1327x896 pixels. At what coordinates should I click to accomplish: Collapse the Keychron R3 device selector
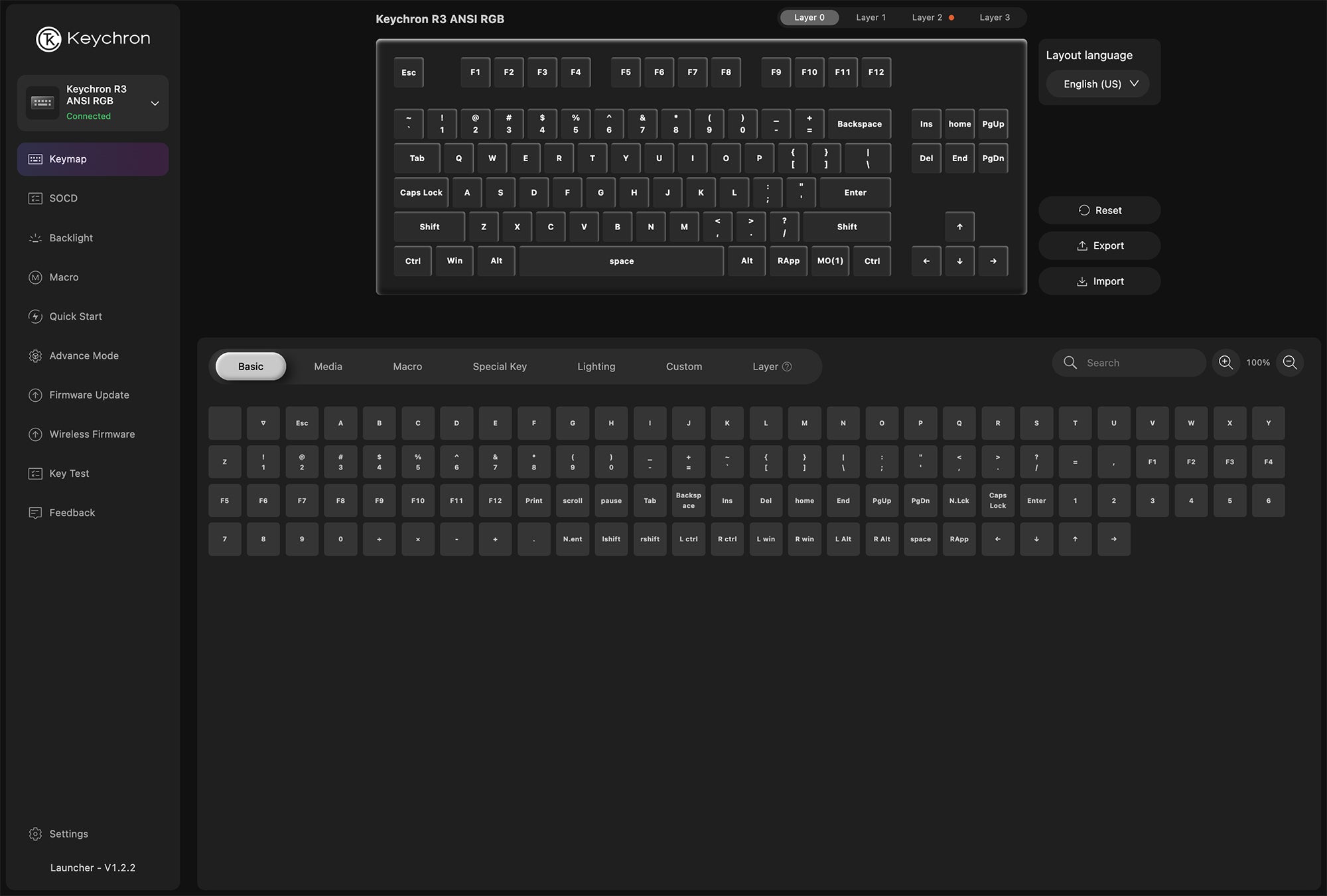coord(155,103)
